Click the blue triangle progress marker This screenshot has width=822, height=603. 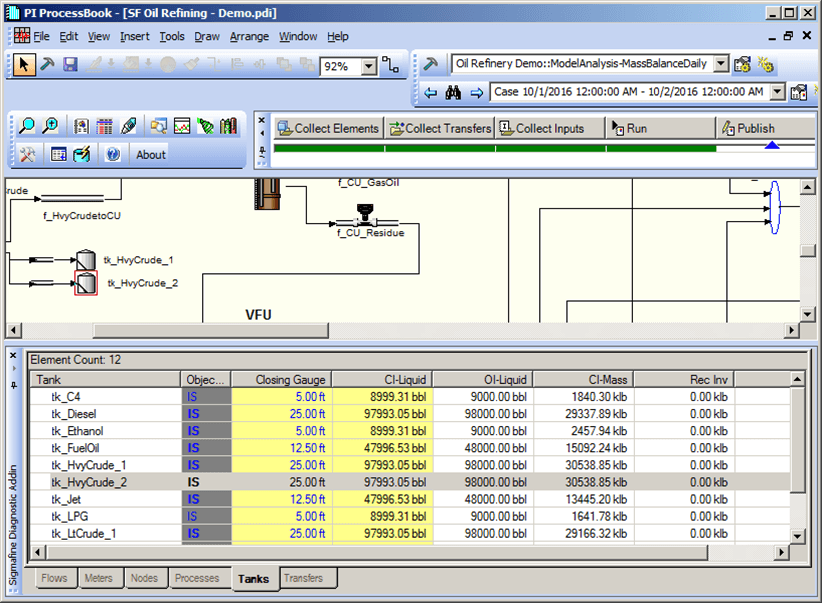[771, 146]
